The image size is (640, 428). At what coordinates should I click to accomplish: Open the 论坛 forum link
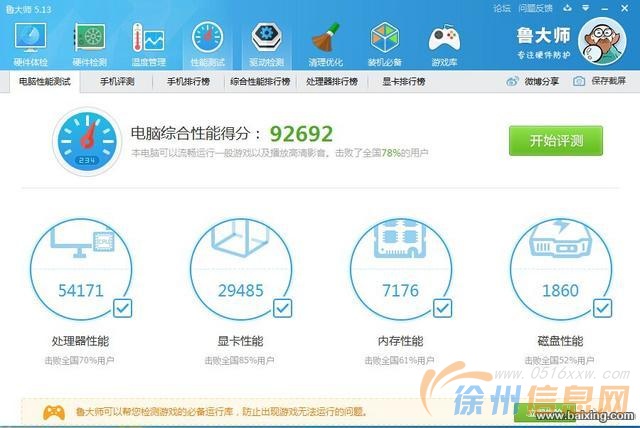pyautogui.click(x=502, y=8)
